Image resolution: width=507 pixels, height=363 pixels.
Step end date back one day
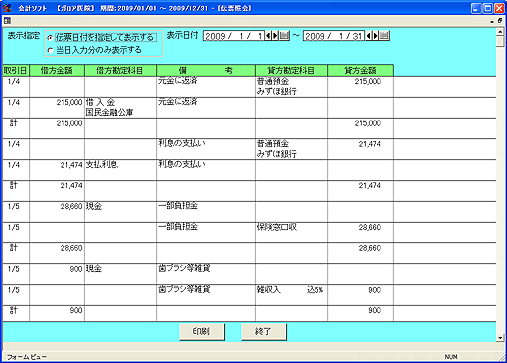click(369, 35)
